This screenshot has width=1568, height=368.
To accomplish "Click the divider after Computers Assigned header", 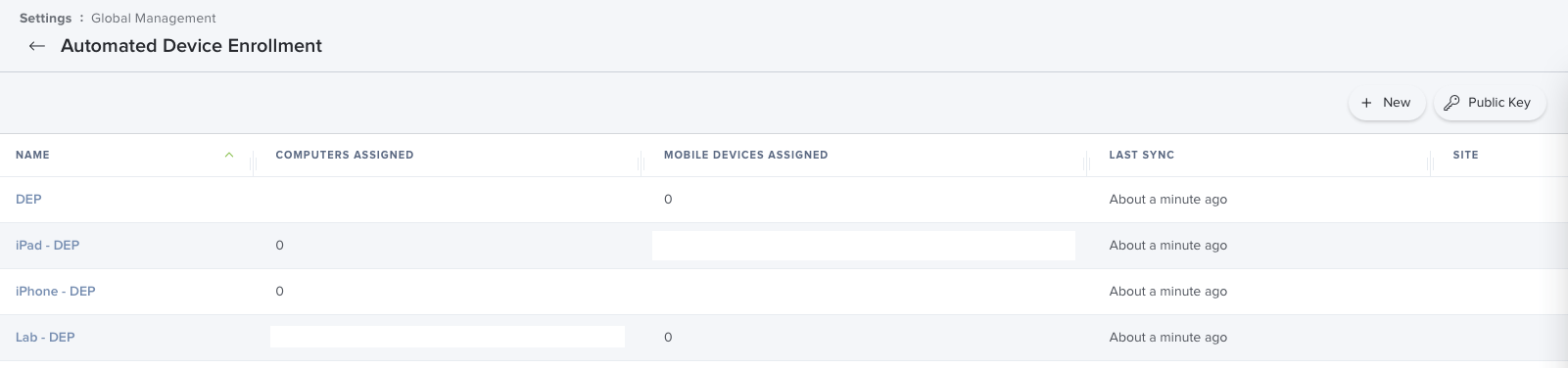I will [x=641, y=161].
